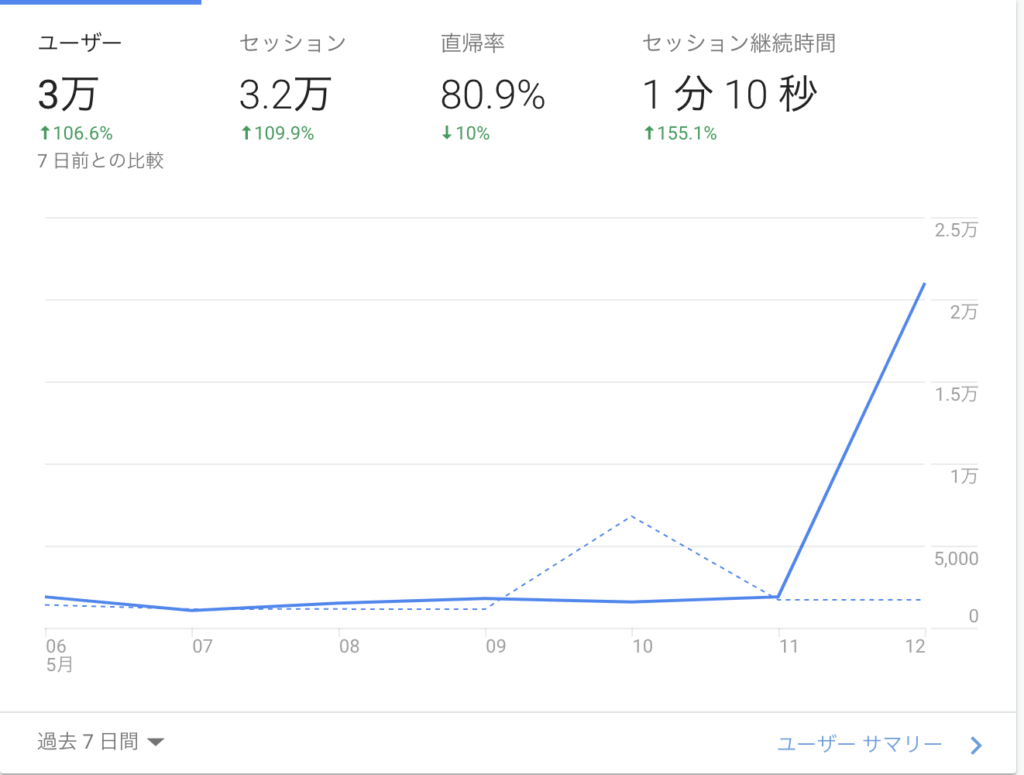Viewport: 1024px width, 775px height.
Task: Select the ユーザー metric tab
Action: (80, 44)
